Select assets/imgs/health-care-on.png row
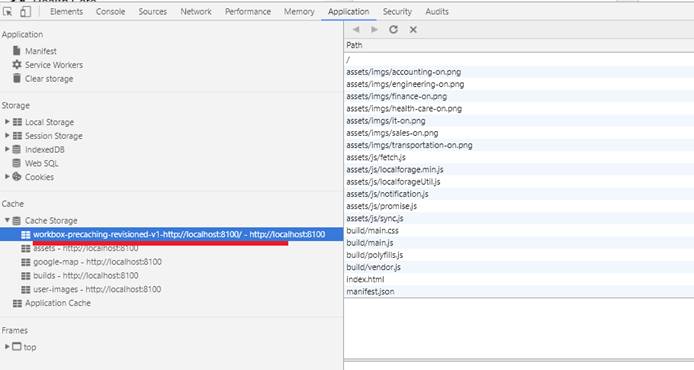 519,108
